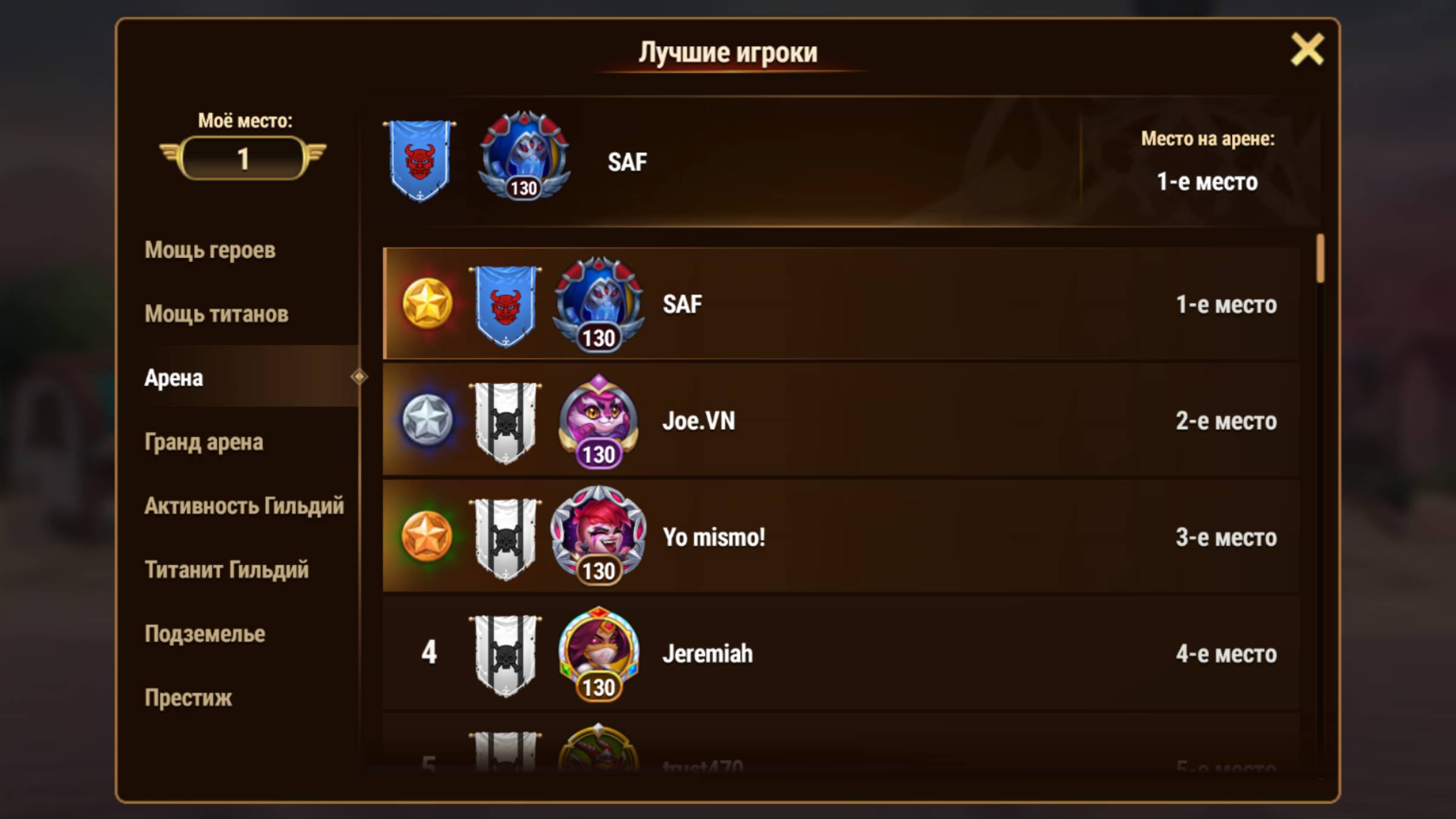Screen dimensions: 1456x819
Task: Click the silver second-place star medal
Action: tap(427, 420)
